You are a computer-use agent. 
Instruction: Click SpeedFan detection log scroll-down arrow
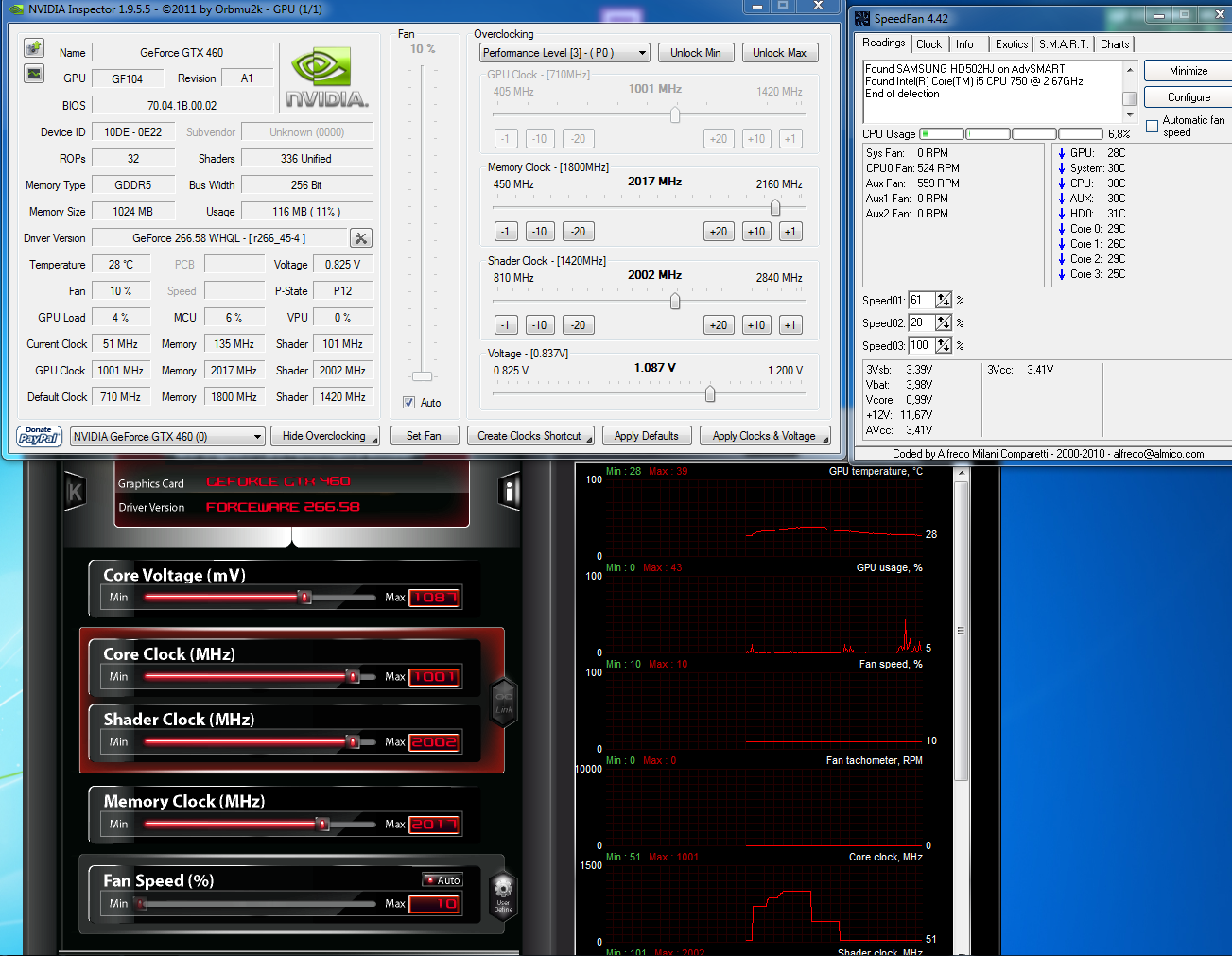pyautogui.click(x=1129, y=115)
